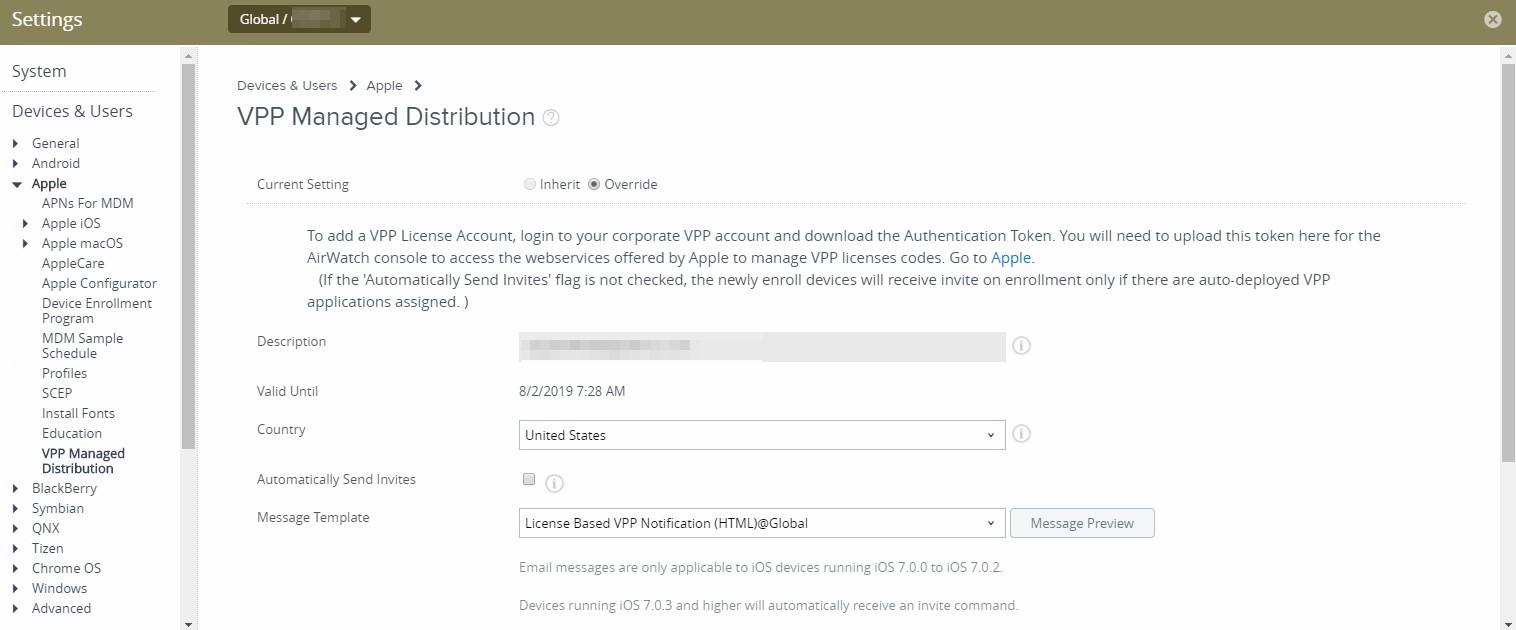Image resolution: width=1516 pixels, height=630 pixels.
Task: Click info icon next to Automatically Send Invites
Action: 554,484
